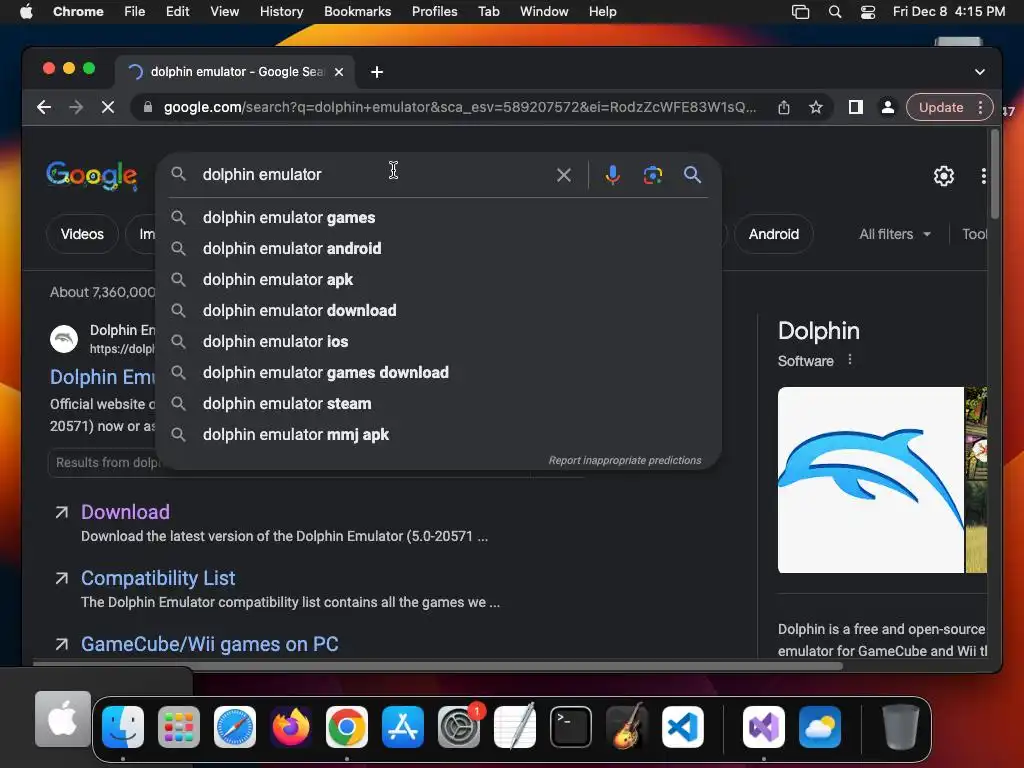Clear the Google search box text
Screen dimensions: 1024x768
click(x=564, y=175)
